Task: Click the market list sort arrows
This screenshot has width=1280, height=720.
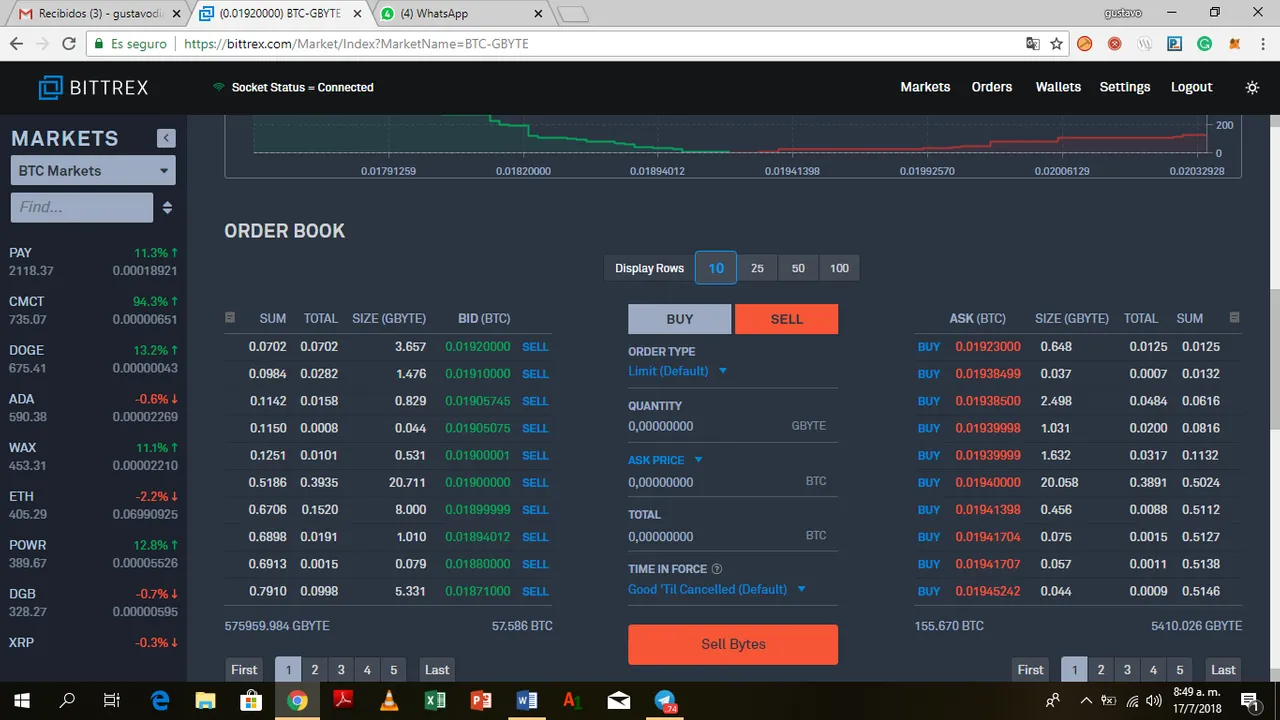Action: point(167,208)
